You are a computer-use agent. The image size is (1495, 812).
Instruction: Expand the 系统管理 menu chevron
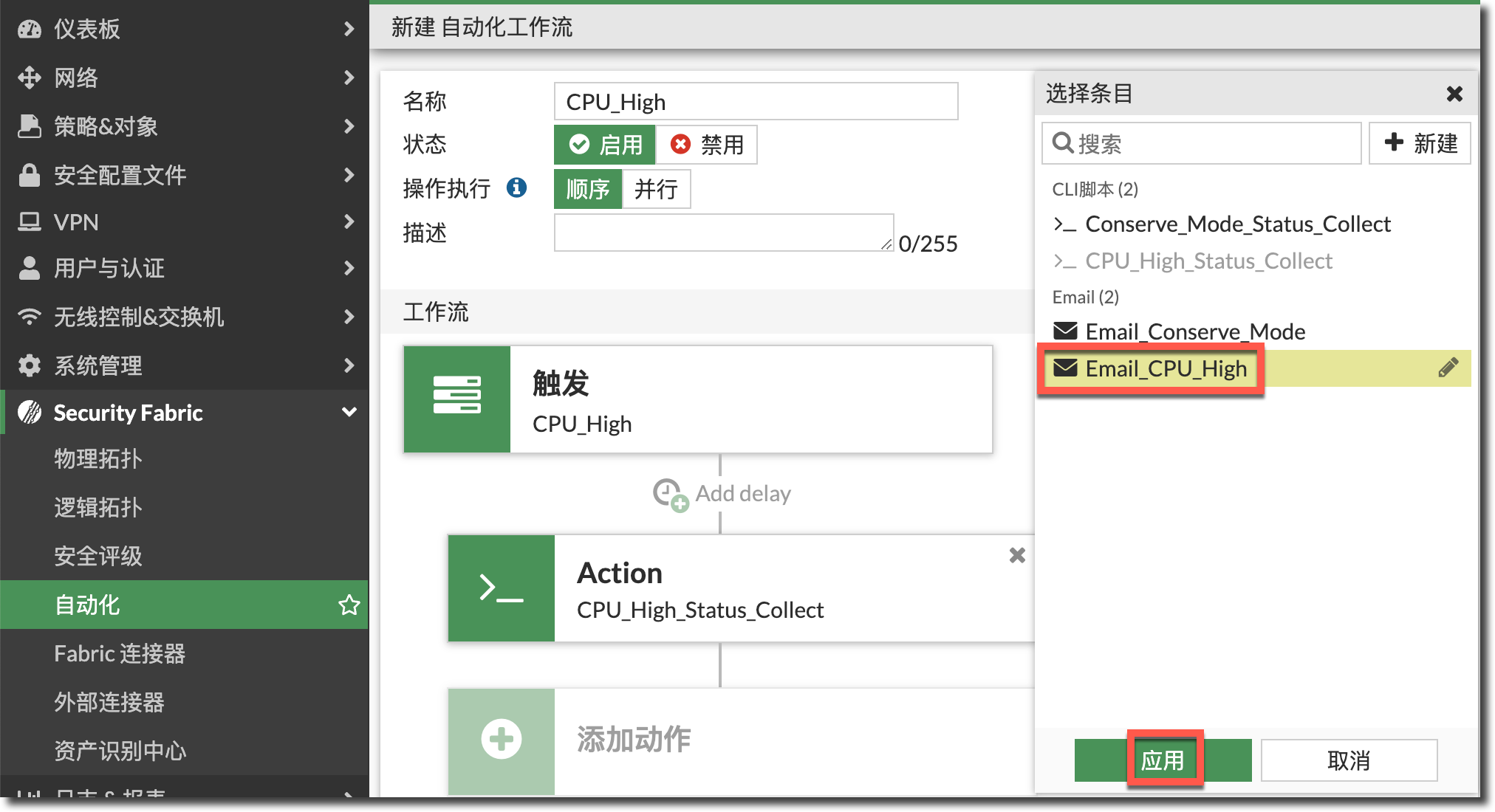[349, 365]
